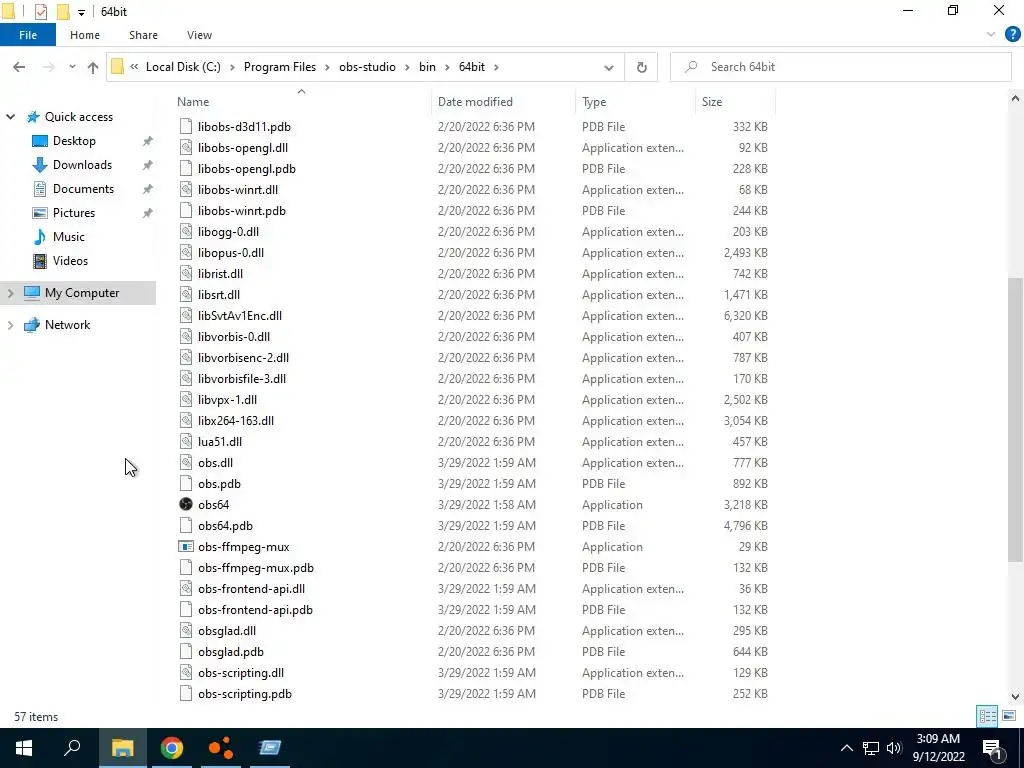Open Customize Quick Access Toolbar dropdown
Screen dimensions: 1024x768
[81, 12]
